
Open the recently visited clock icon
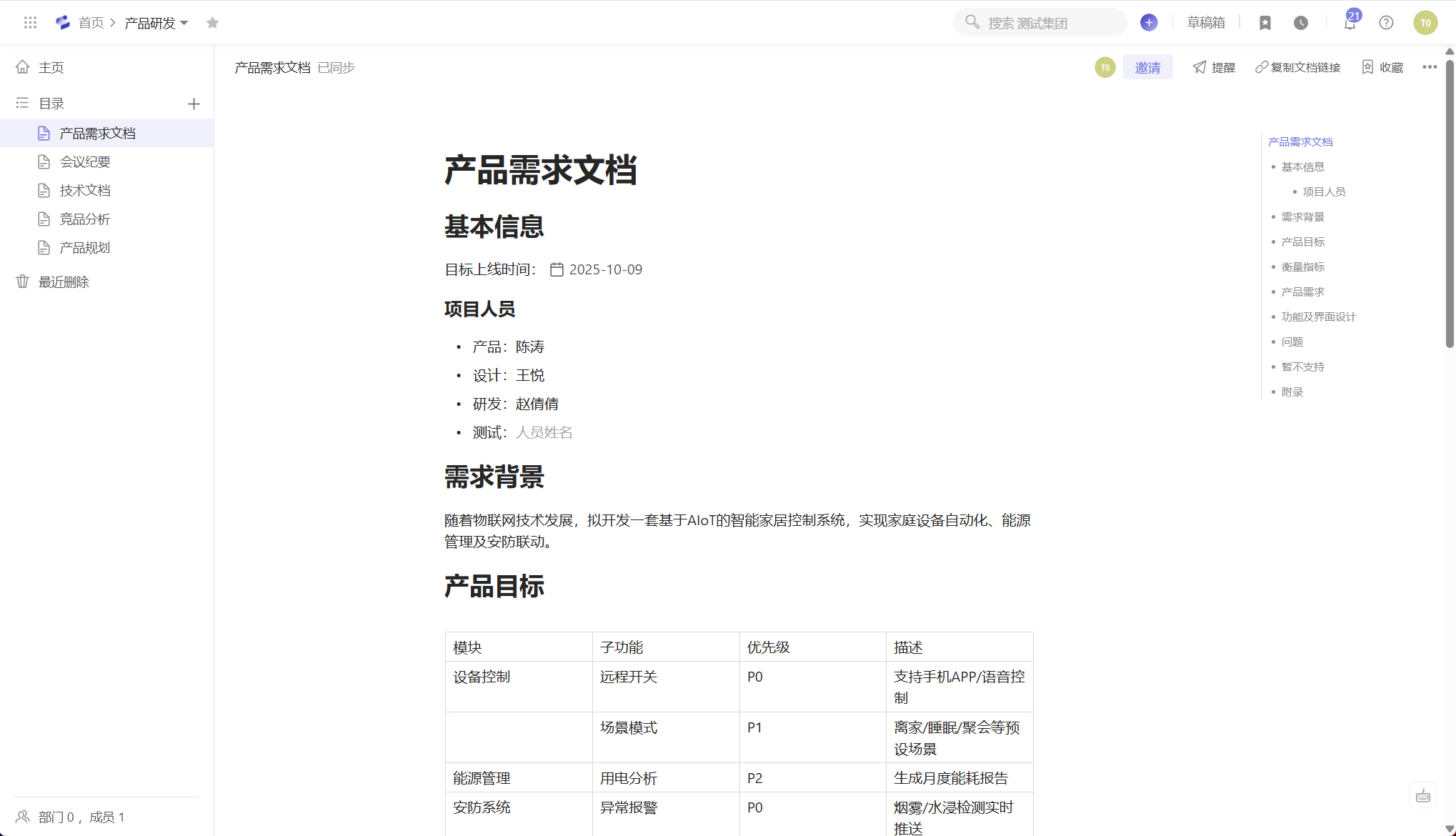click(x=1300, y=22)
